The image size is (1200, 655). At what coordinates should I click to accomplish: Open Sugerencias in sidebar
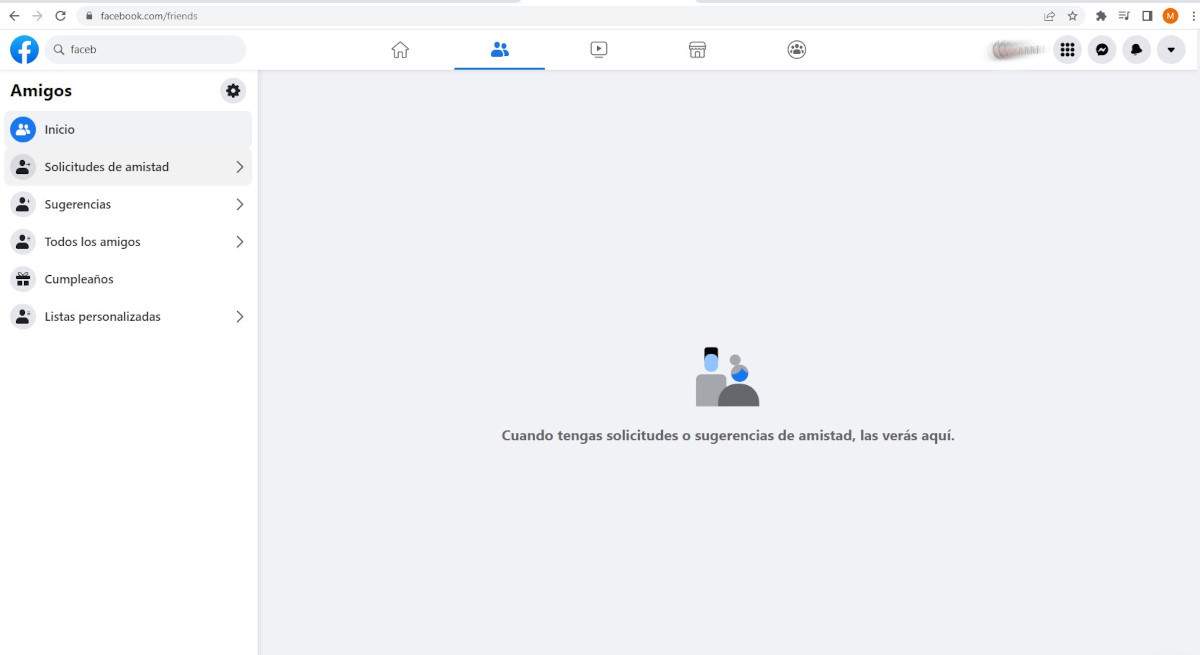tap(128, 204)
